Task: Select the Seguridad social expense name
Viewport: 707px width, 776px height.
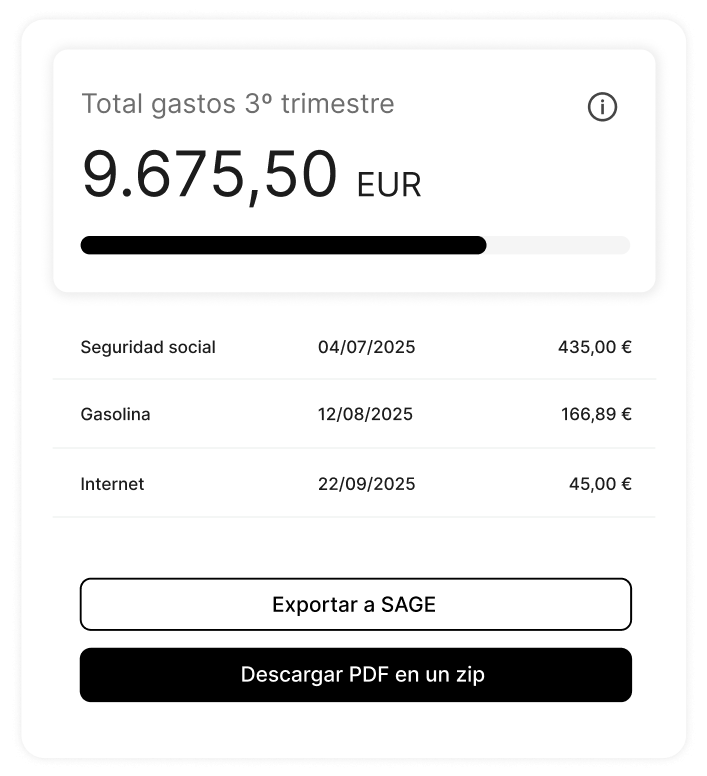Action: (x=148, y=348)
